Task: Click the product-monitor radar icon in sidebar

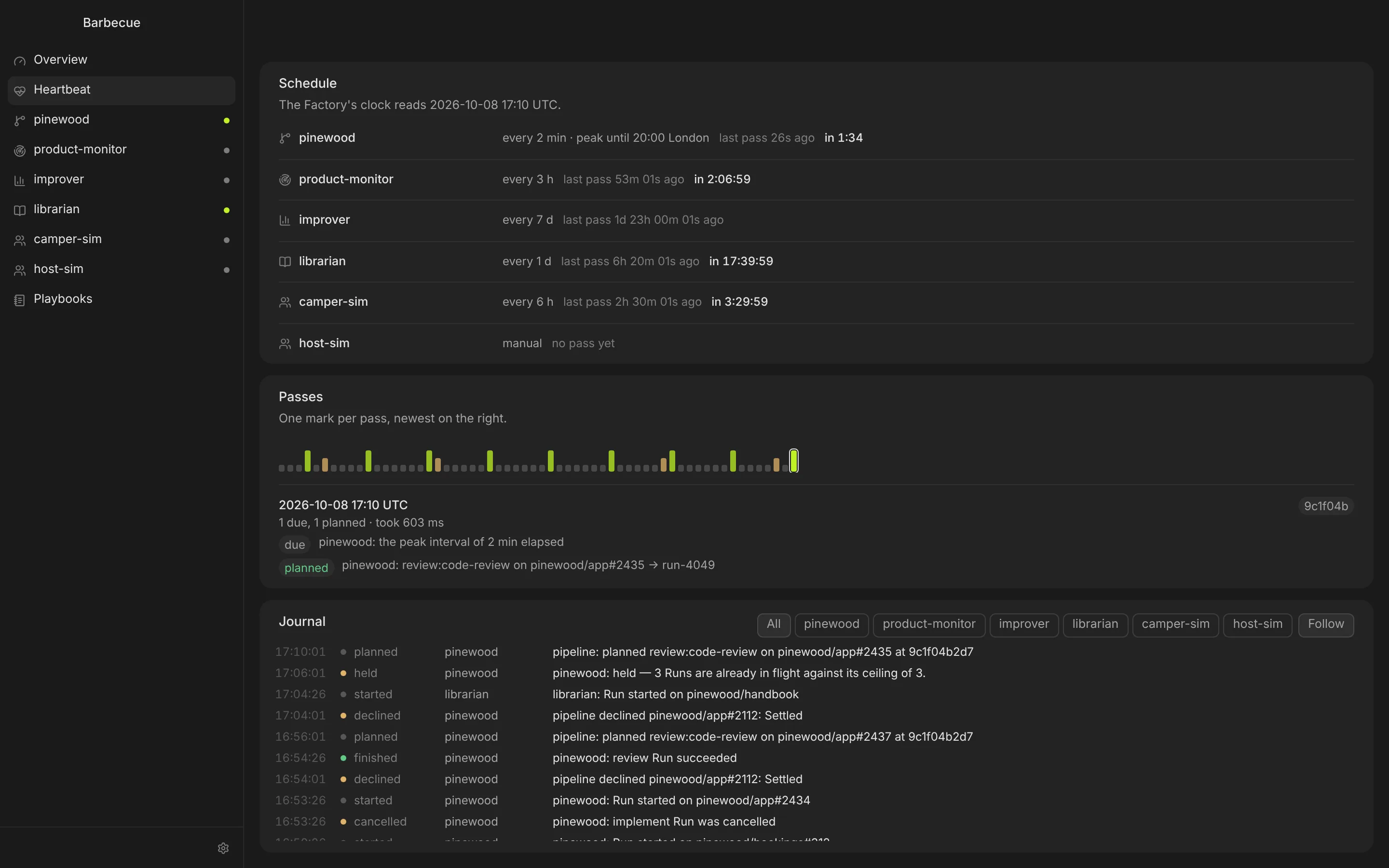Action: click(x=19, y=150)
